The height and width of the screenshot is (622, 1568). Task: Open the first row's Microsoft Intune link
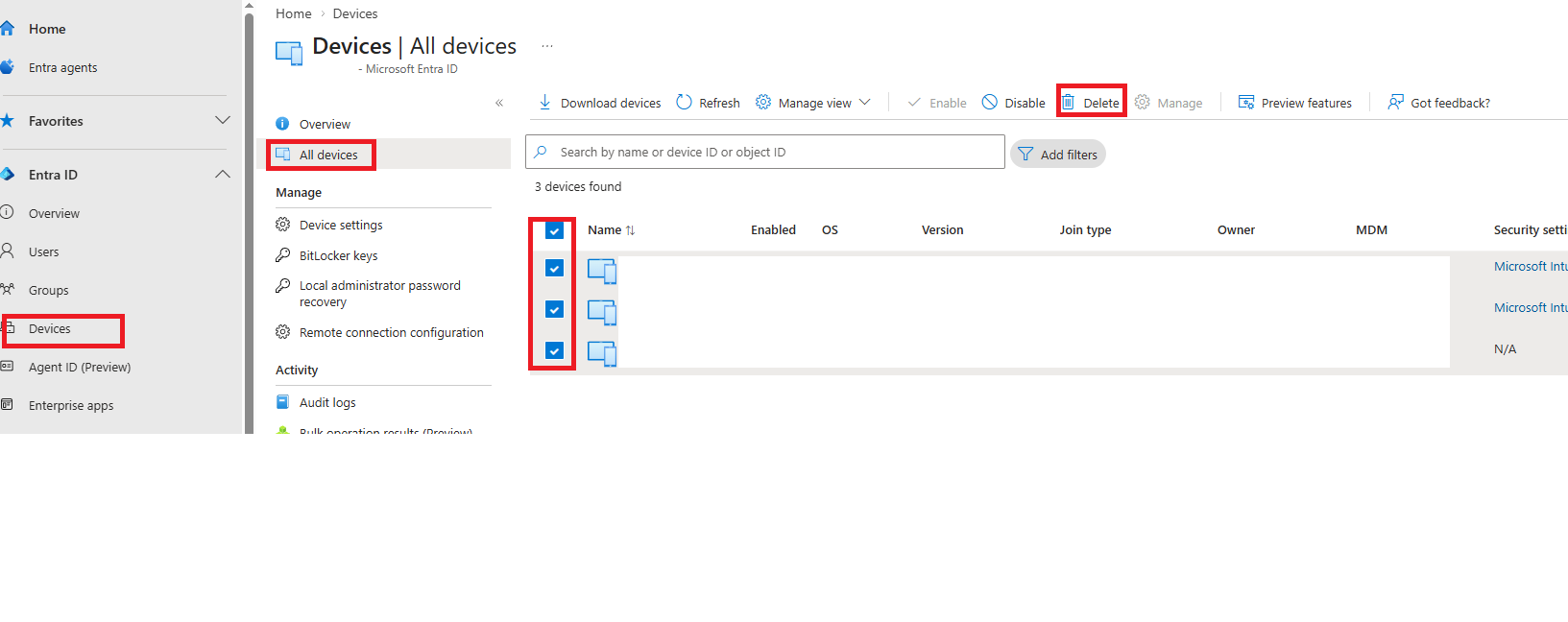click(1531, 267)
